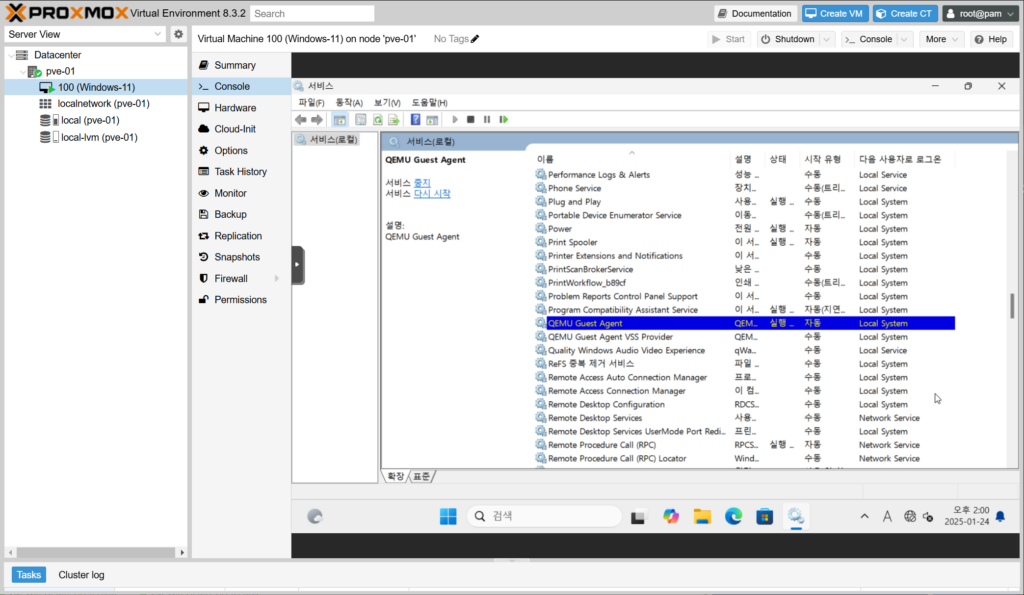Click the blue Help icon in Services toolbar
Image resolution: width=1024 pixels, height=595 pixels.
[x=415, y=120]
